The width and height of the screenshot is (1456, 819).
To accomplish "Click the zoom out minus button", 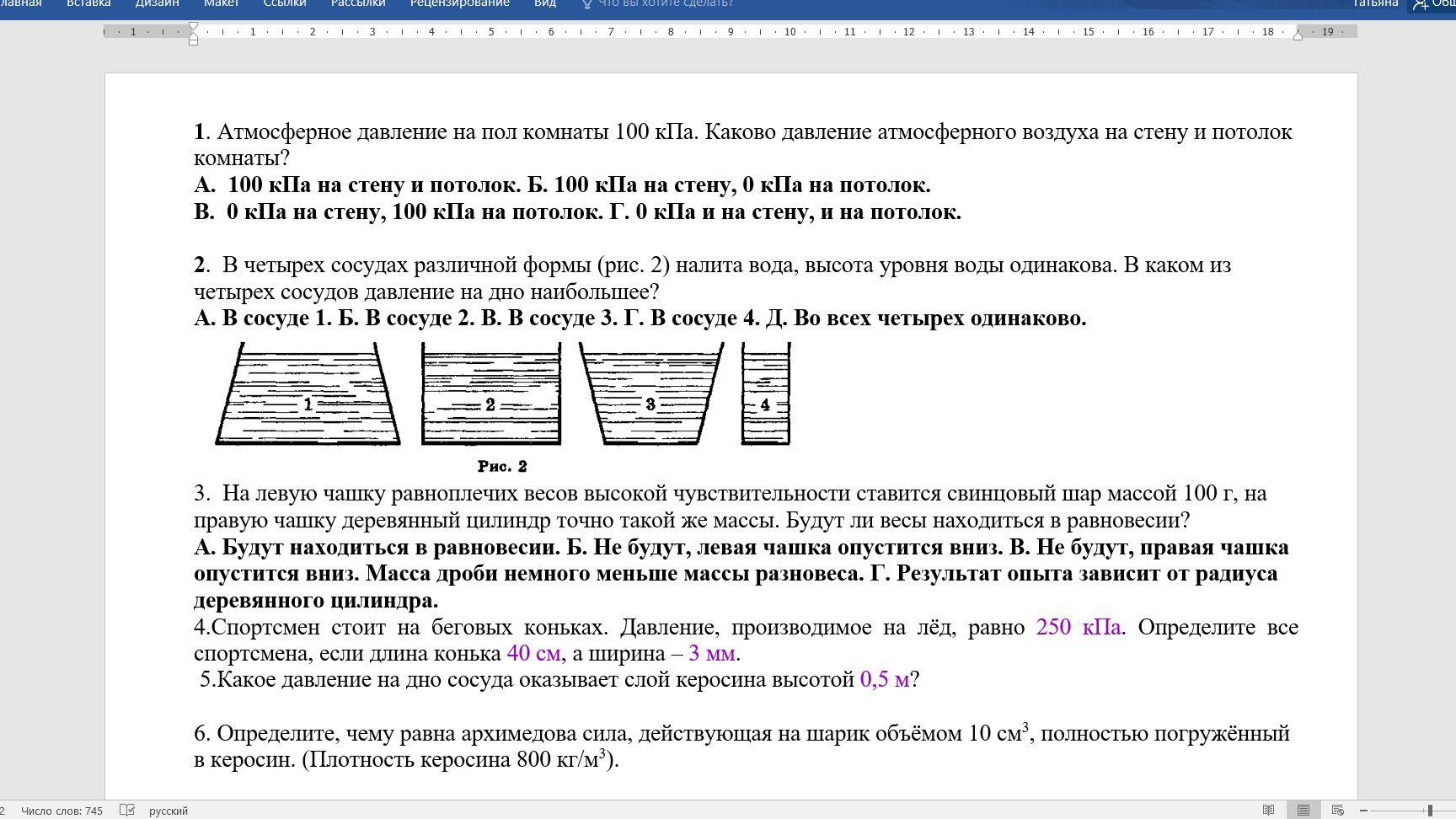I will click(x=1363, y=810).
